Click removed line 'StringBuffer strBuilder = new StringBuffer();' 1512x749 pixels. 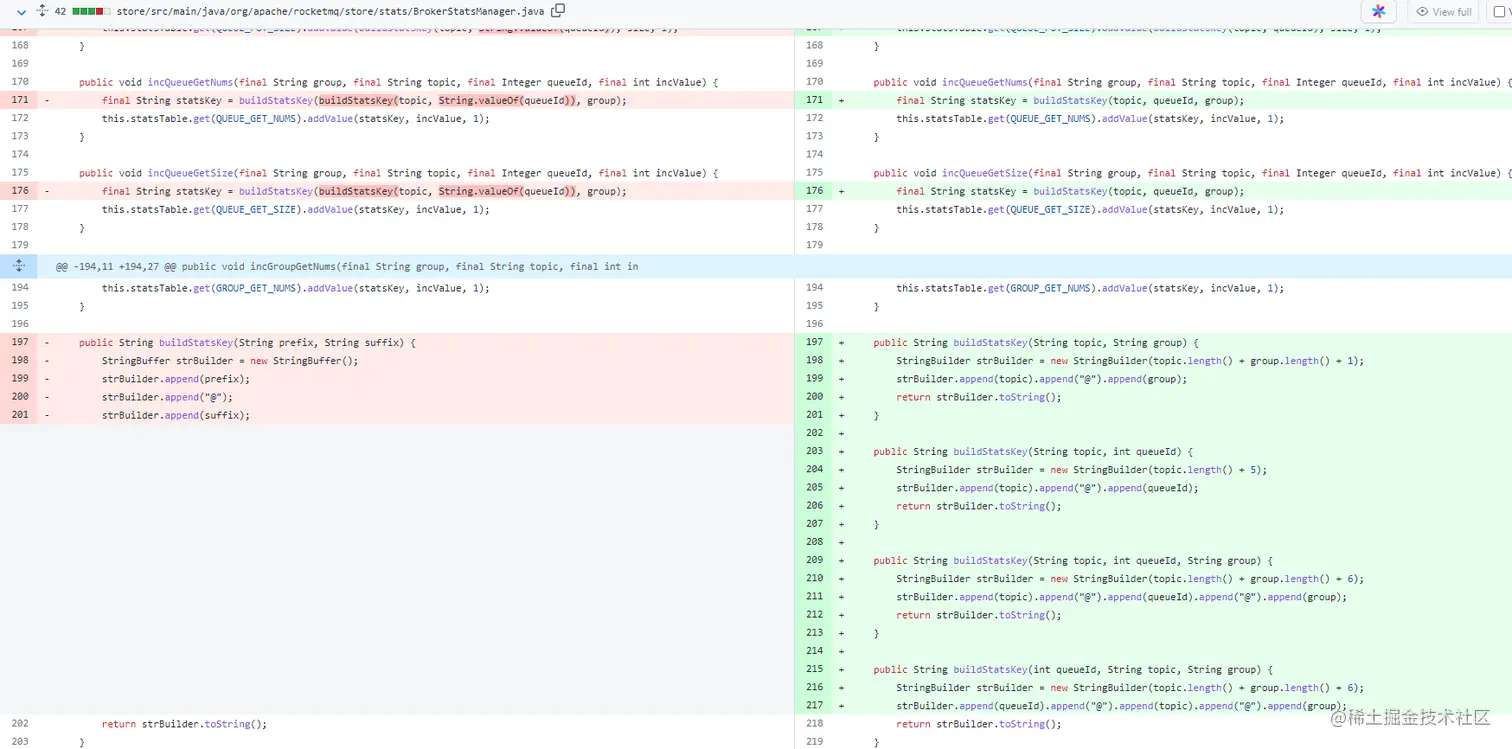pyautogui.click(x=230, y=361)
